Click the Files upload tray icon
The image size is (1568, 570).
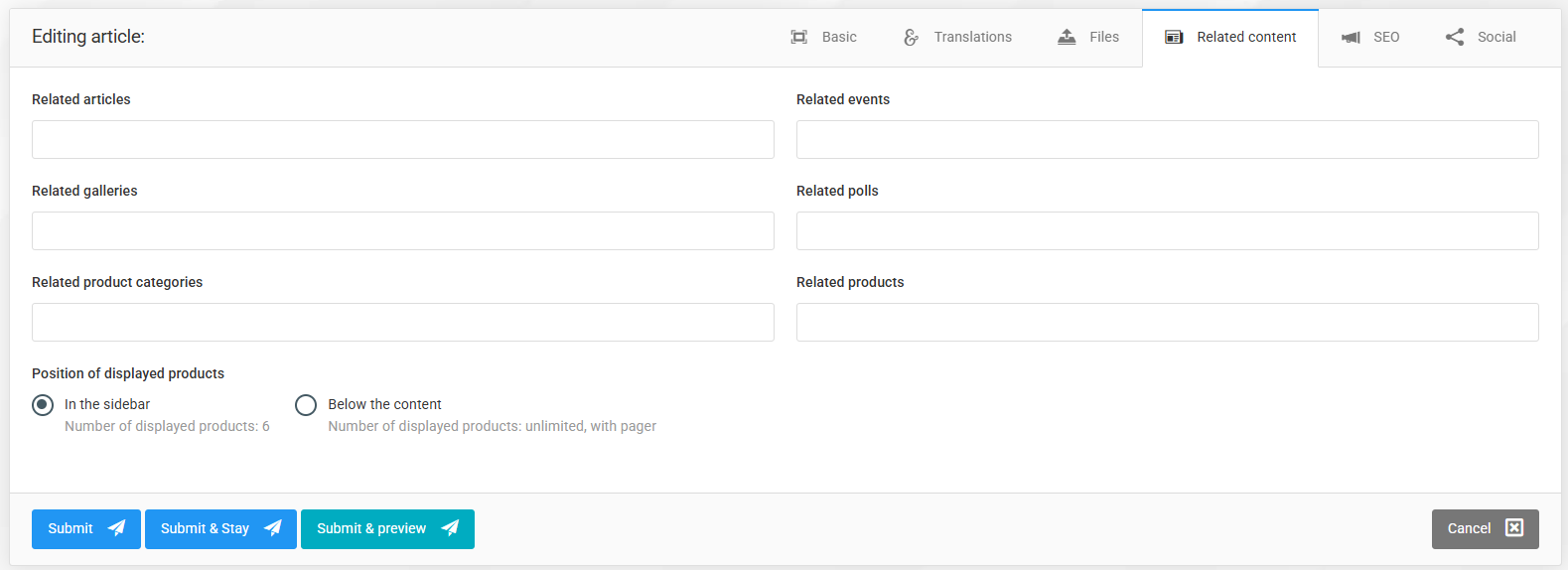1067,37
